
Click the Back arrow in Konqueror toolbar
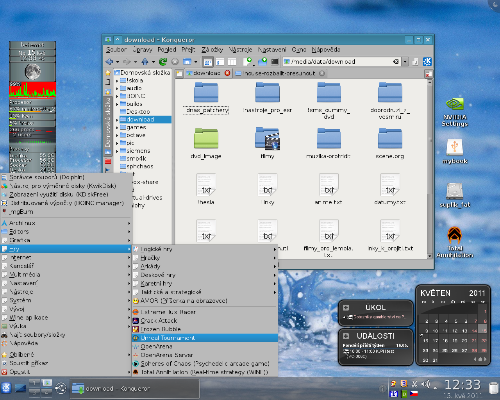click(x=109, y=62)
